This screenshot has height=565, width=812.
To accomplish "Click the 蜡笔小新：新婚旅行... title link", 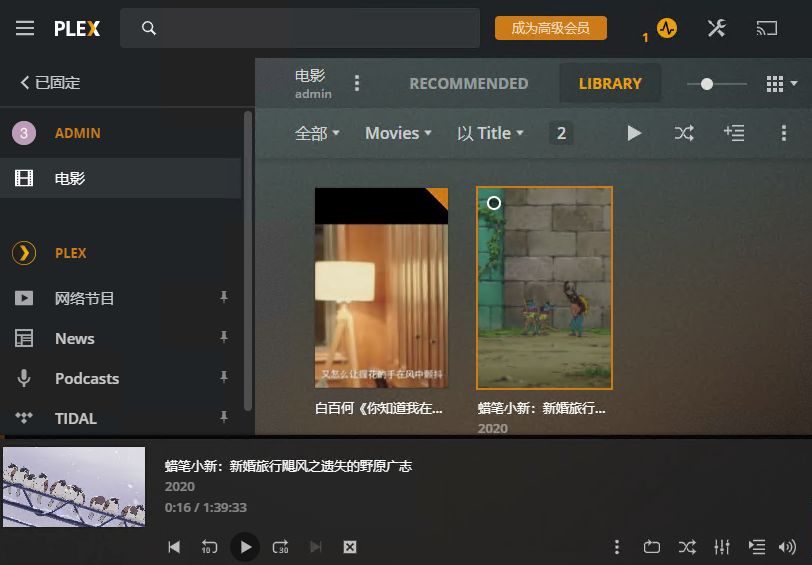I will pyautogui.click(x=541, y=409).
